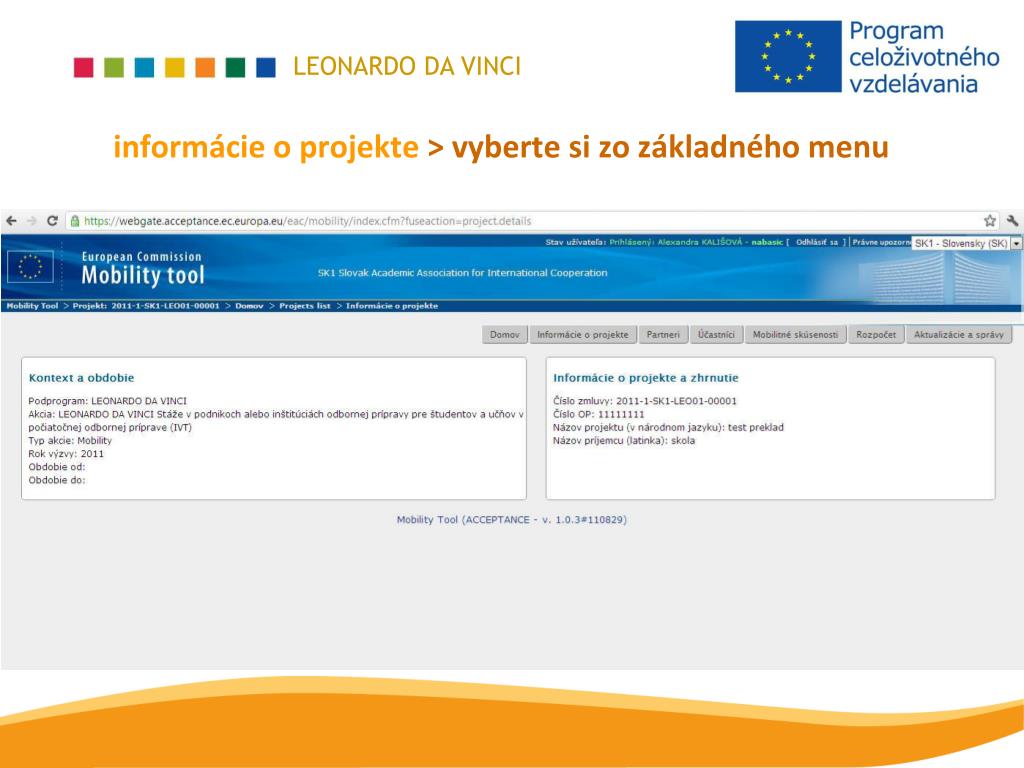The image size is (1024, 768).
Task: Click the Obdobie od: label
Action: [57, 466]
